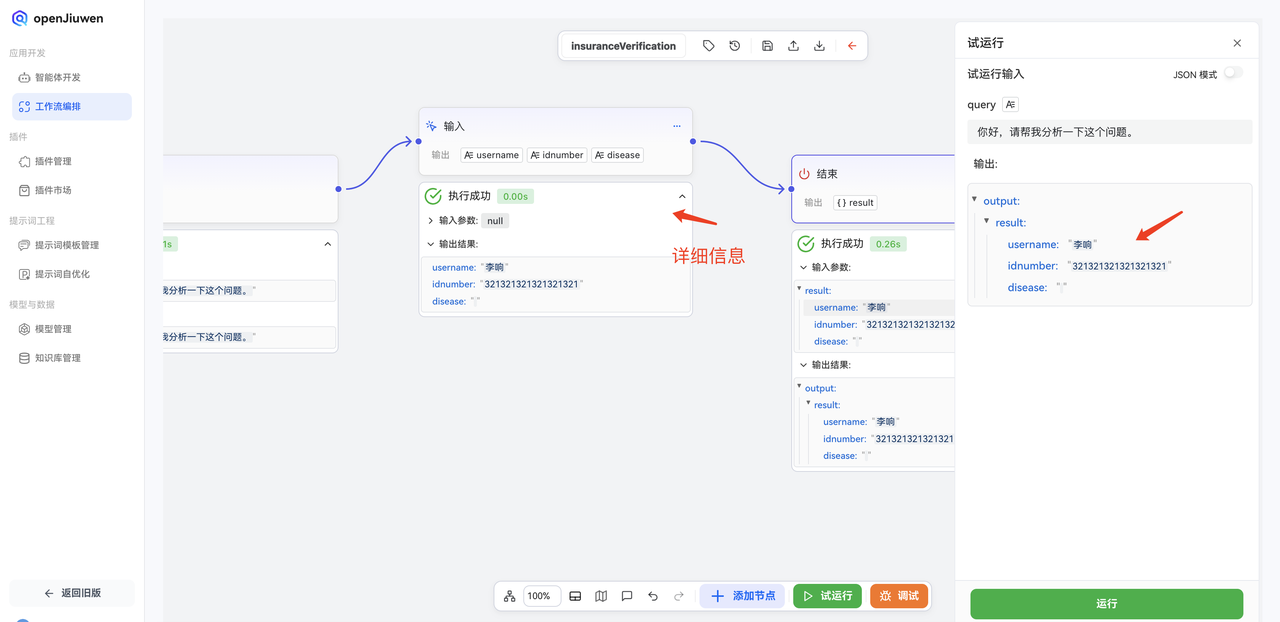Collapse the result tree in 试运行 panel

987,221
